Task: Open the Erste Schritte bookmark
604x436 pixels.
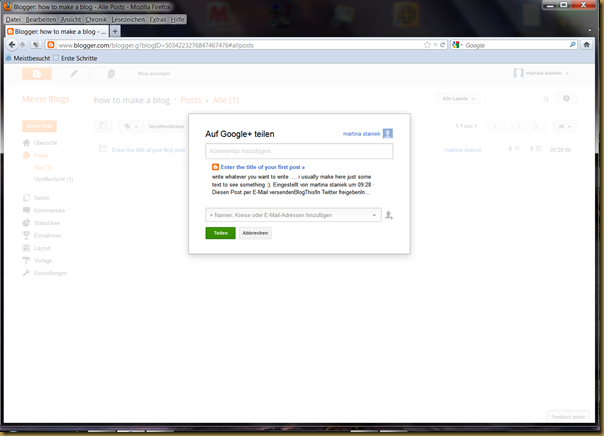Action: click(x=75, y=58)
